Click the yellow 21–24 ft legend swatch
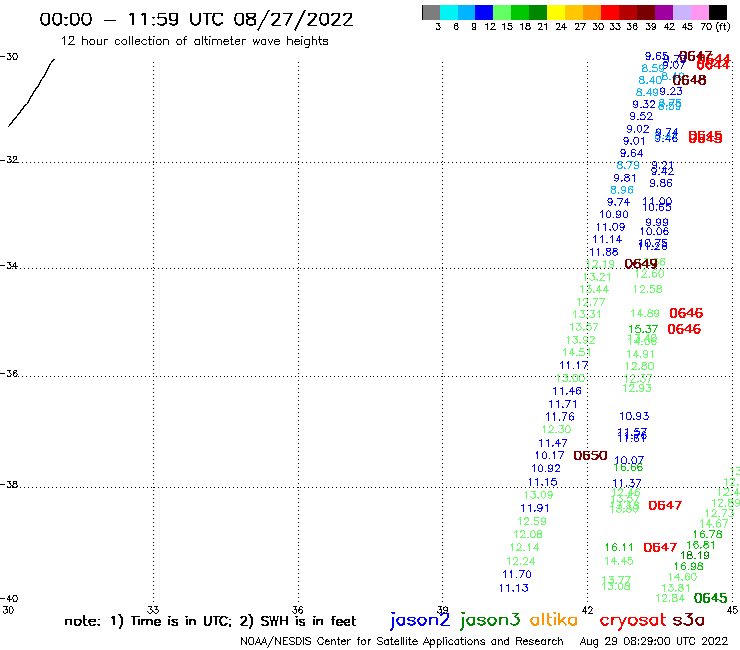This screenshot has height=650, width=740. (556, 12)
